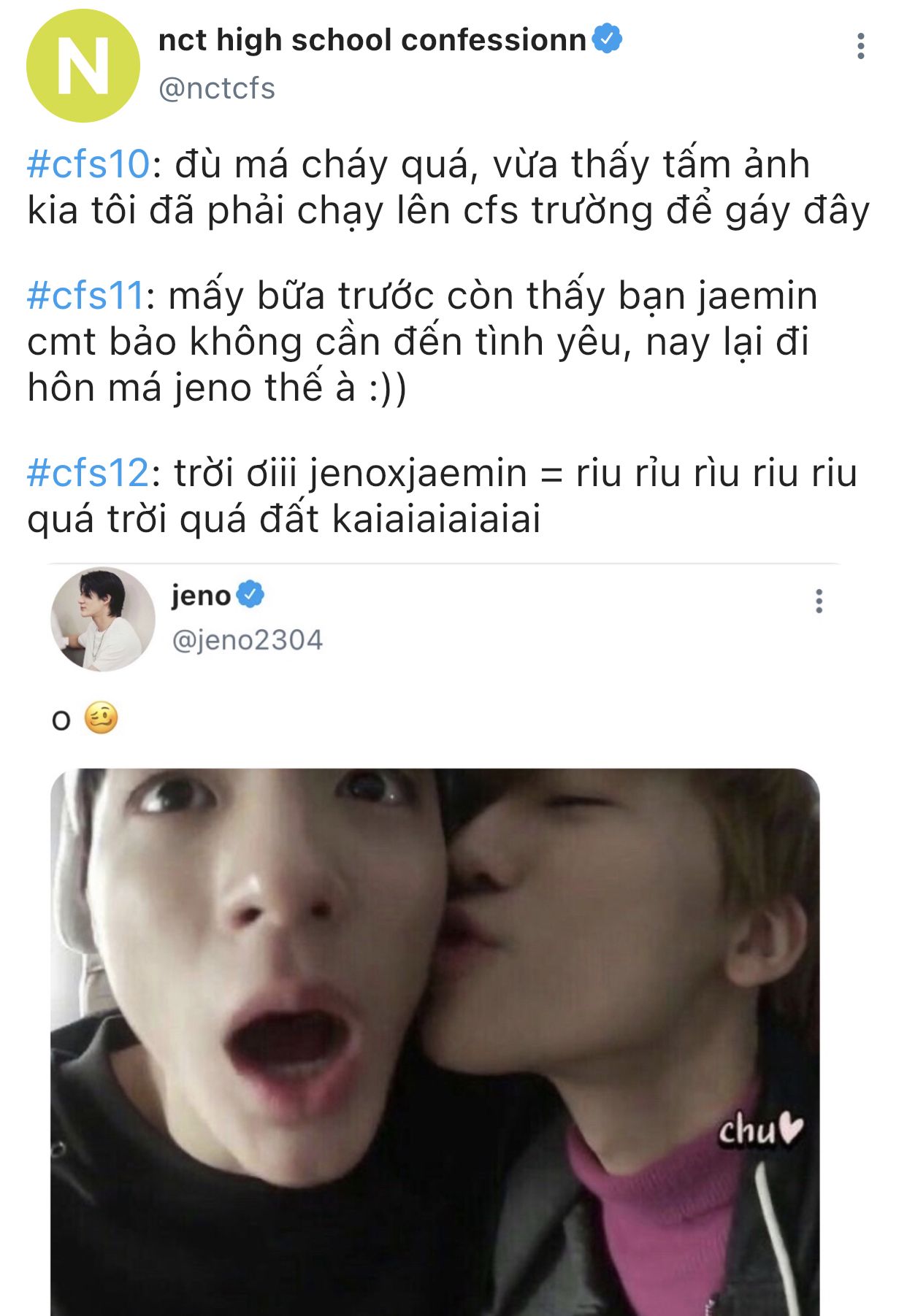907x1316 pixels.
Task: Select the #cfs11 confession text about jaemin
Action: (422, 342)
